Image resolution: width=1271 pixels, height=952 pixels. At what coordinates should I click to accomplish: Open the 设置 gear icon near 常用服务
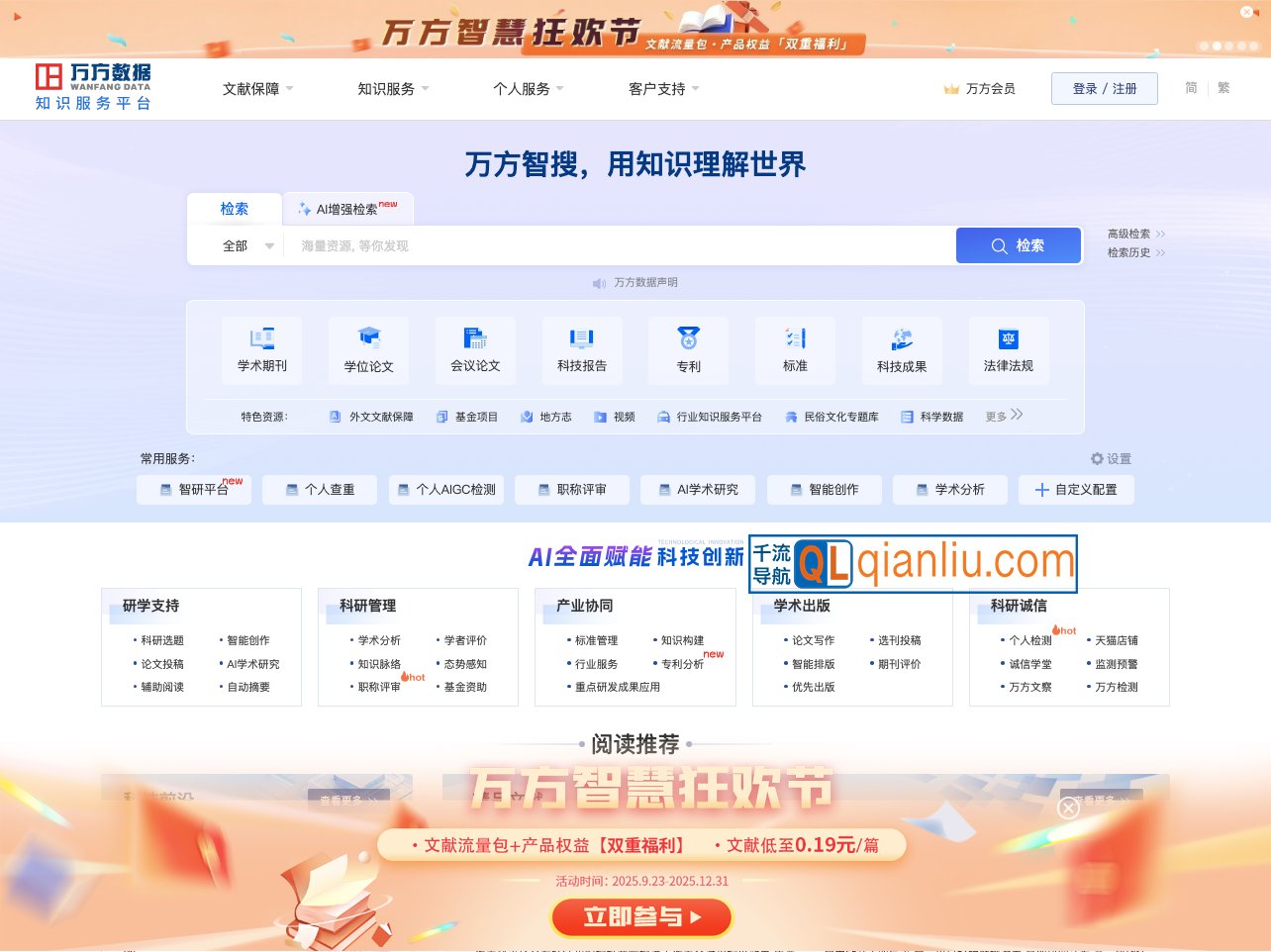click(1097, 458)
